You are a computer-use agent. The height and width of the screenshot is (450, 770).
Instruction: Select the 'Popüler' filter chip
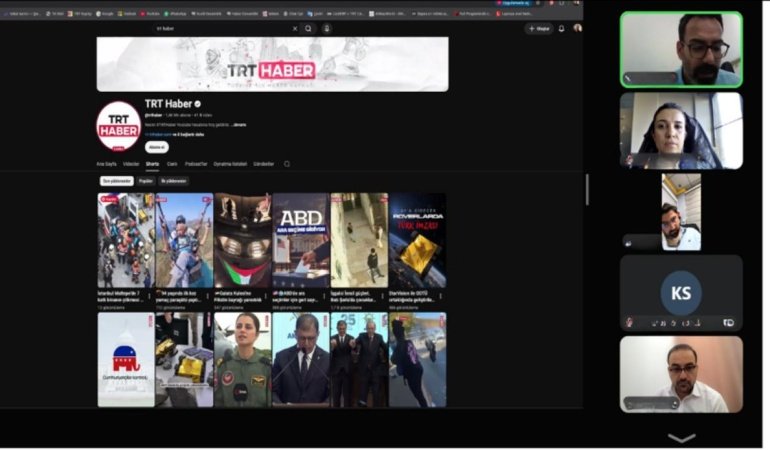(x=145, y=181)
